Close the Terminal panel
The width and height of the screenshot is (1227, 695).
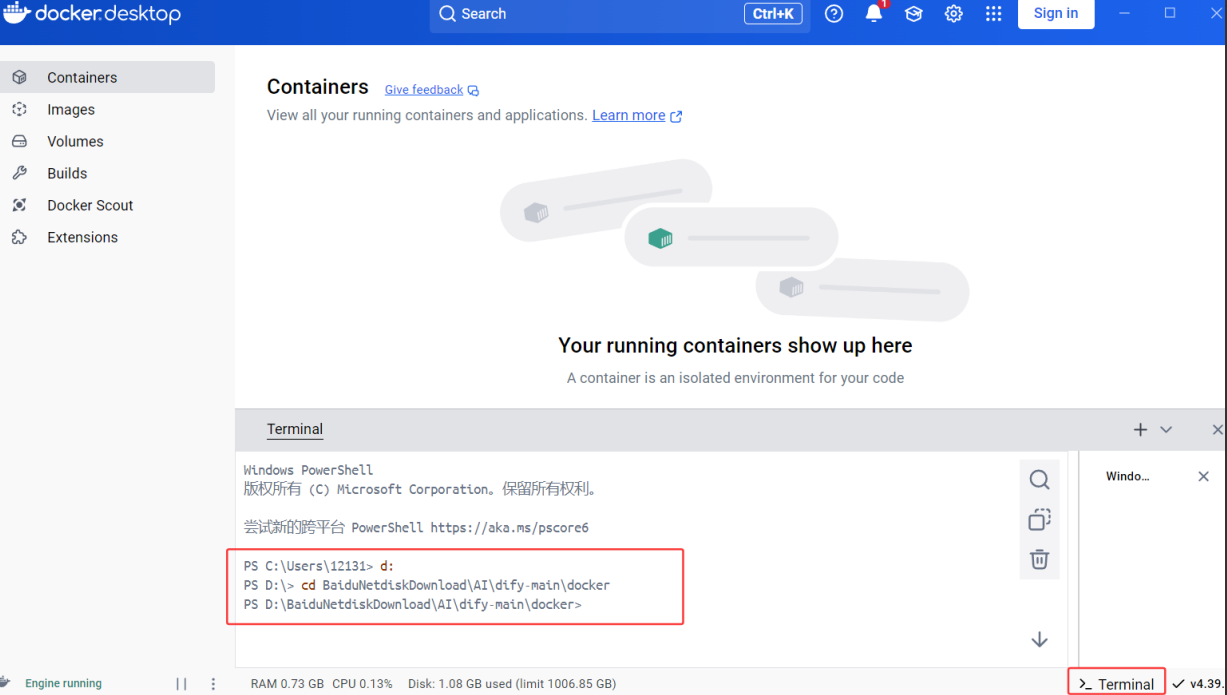click(x=1217, y=429)
